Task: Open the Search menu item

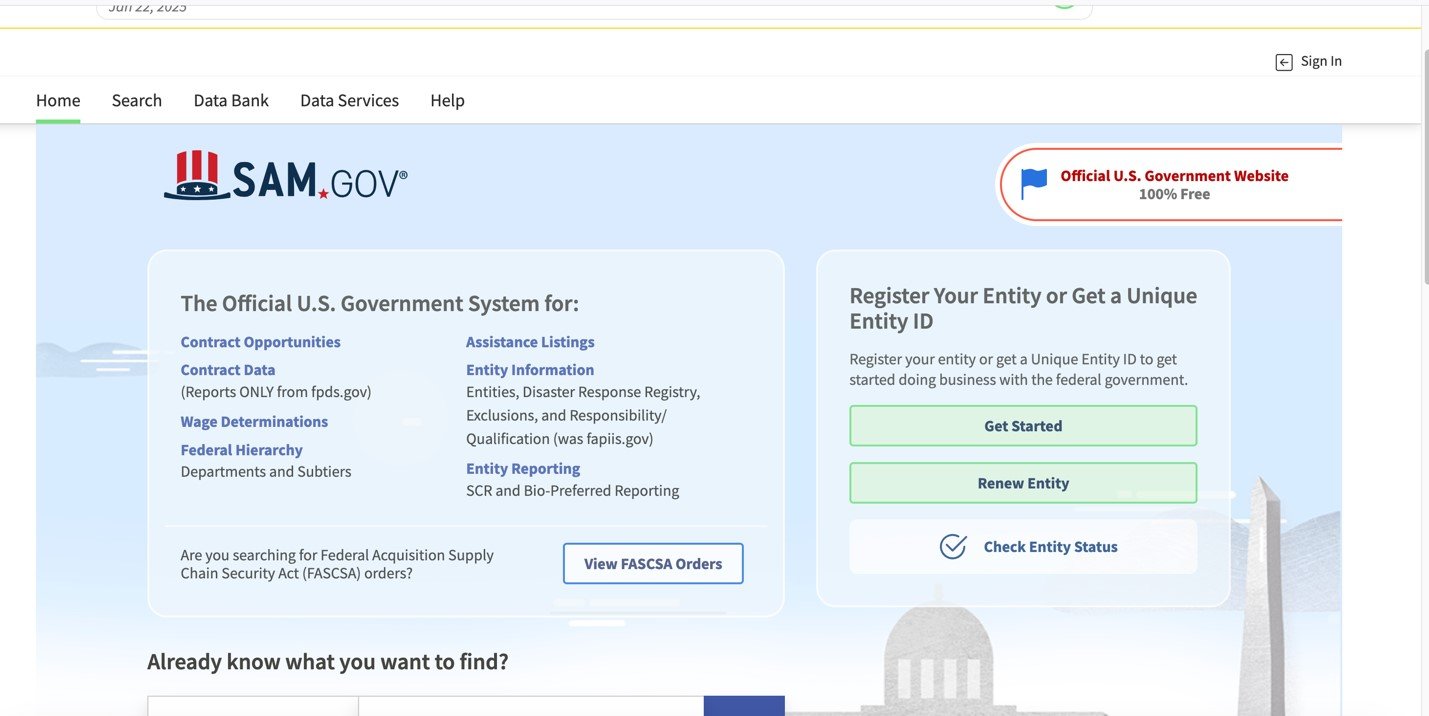Action: point(137,100)
